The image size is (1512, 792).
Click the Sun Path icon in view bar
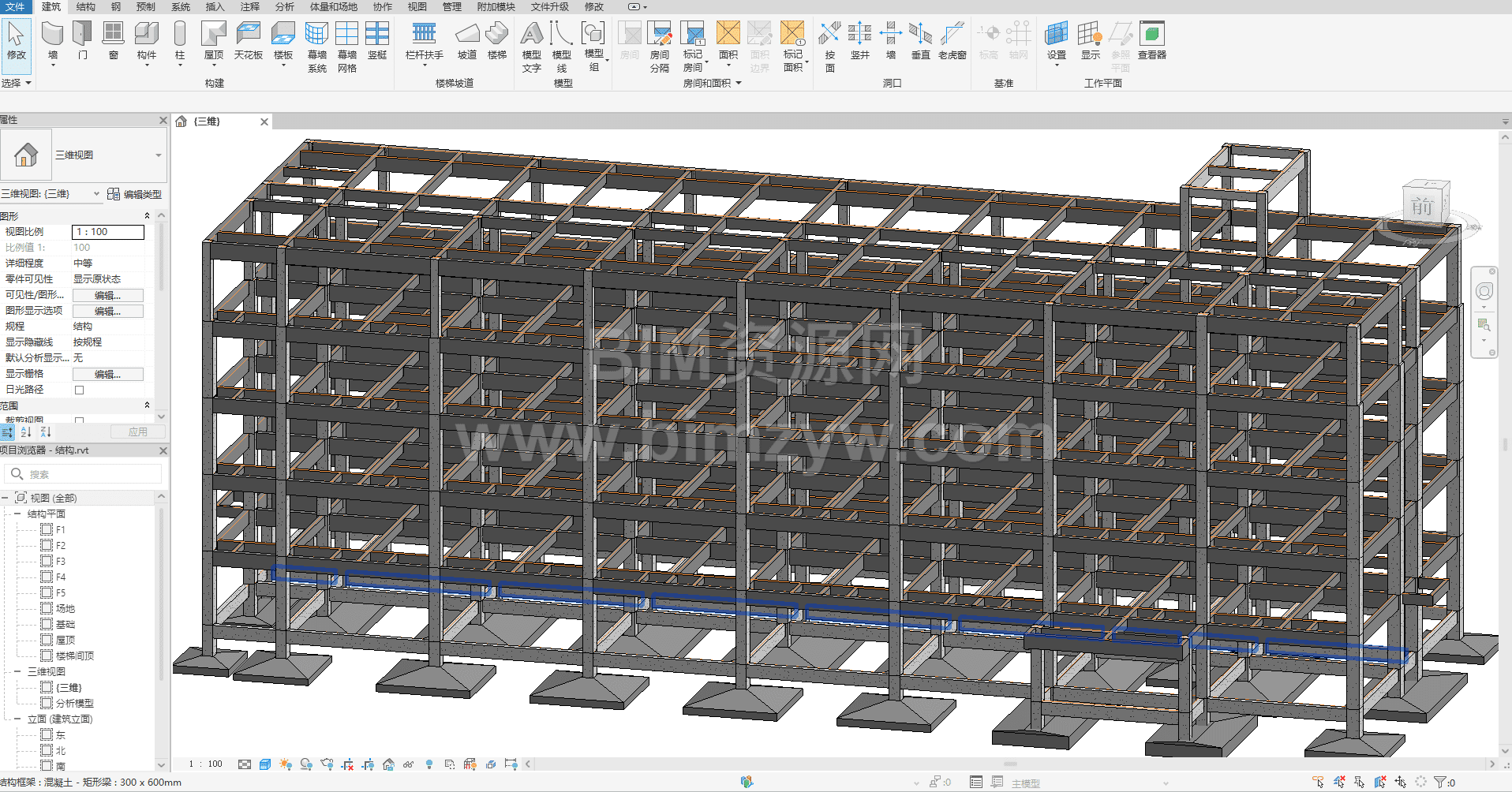286,764
